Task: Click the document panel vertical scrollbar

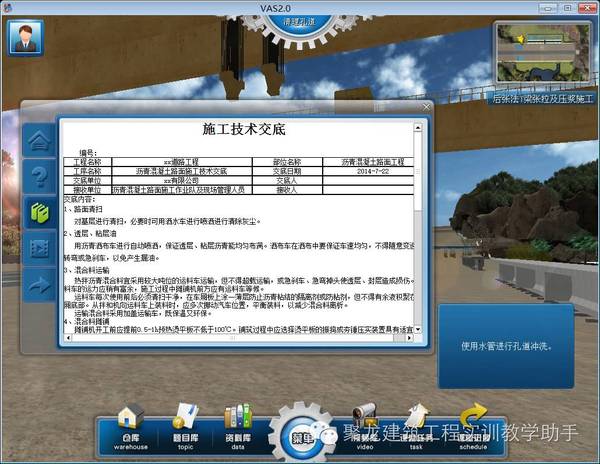Action: [417, 250]
